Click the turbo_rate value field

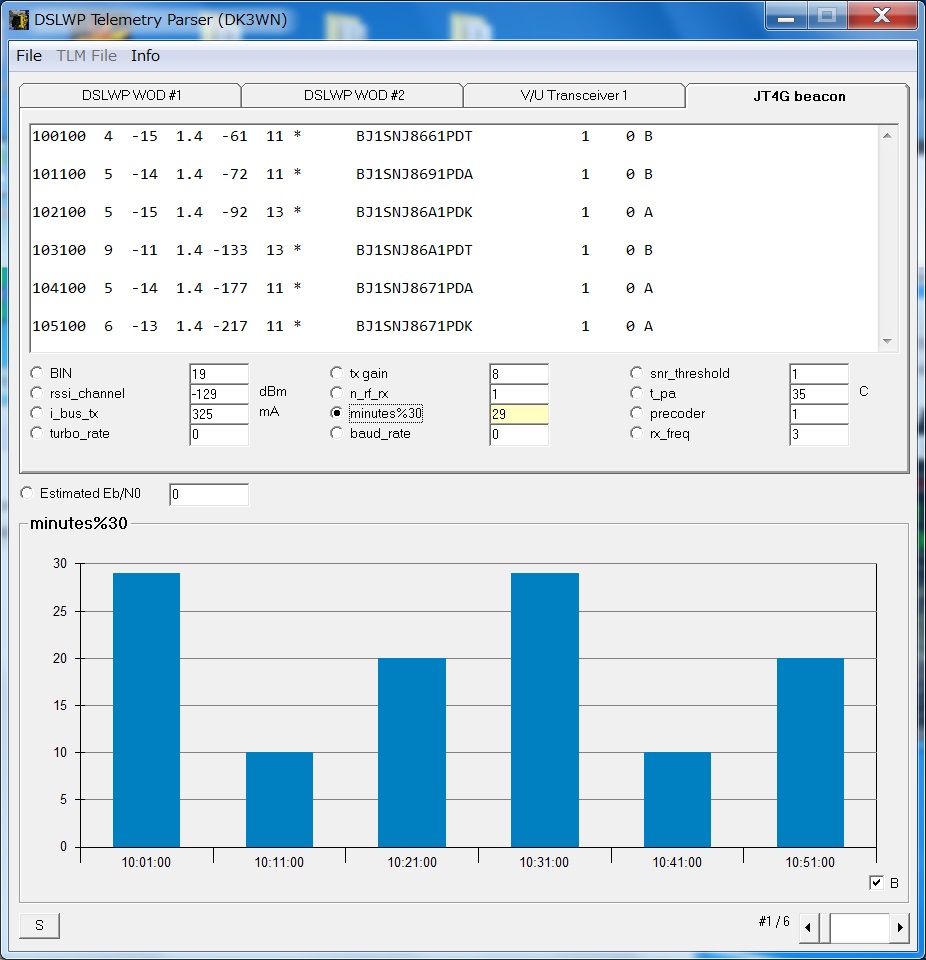(x=219, y=434)
